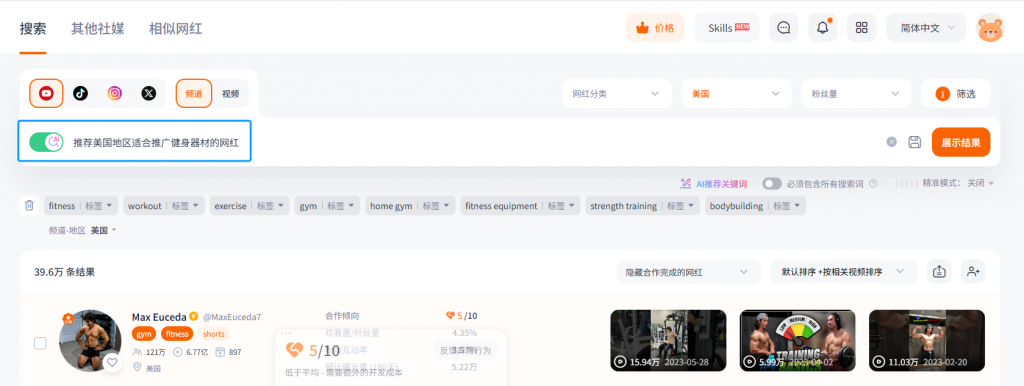Switch to the 搜索 tab
Viewport: 1024px width, 386px height.
point(33,29)
